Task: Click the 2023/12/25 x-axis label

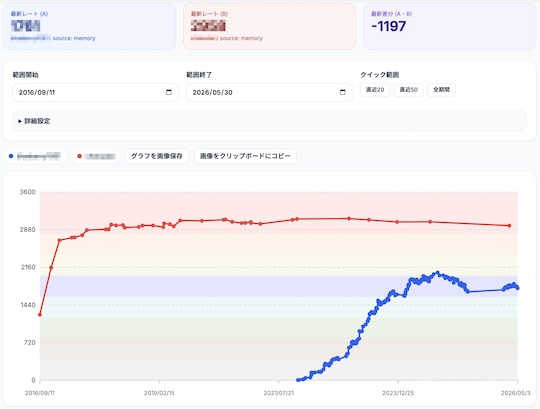Action: point(398,393)
